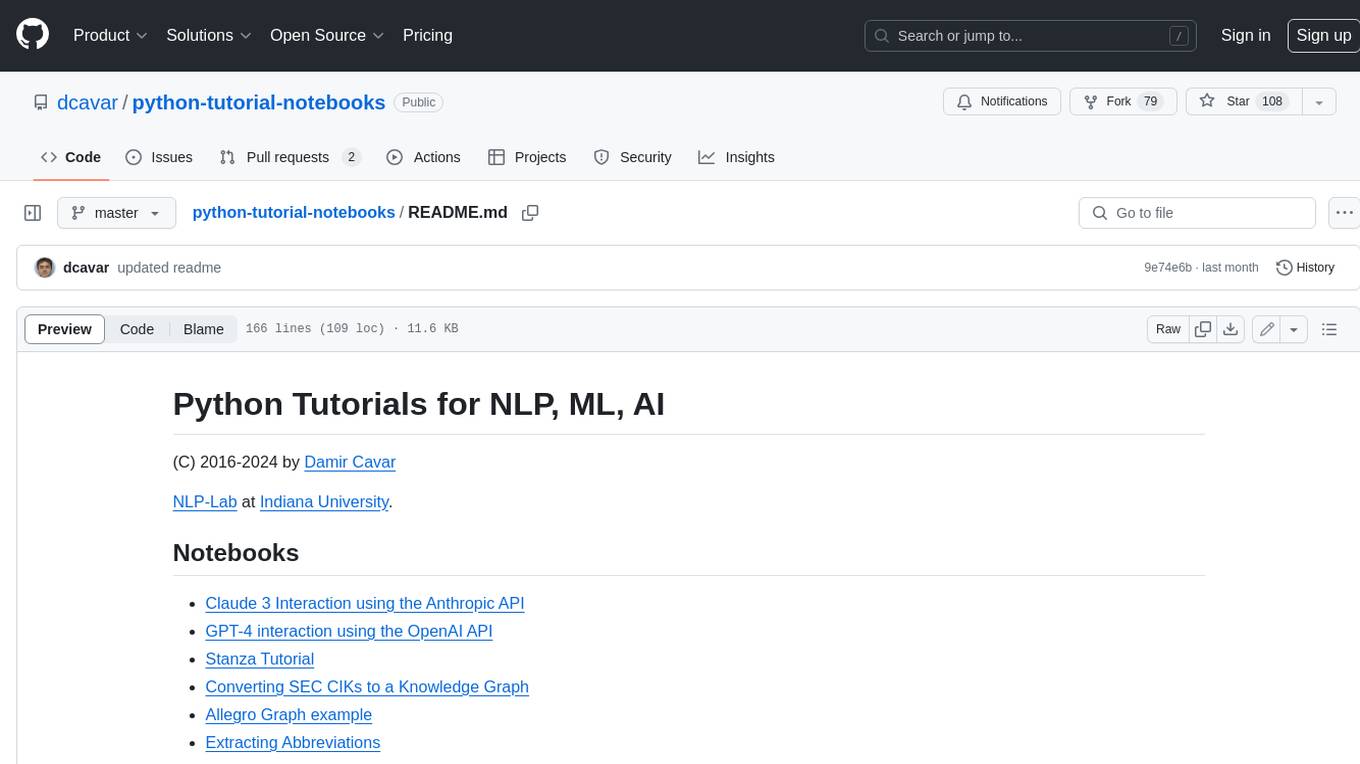The image size is (1360, 764).
Task: Sign in to GitHub
Action: click(1245, 35)
